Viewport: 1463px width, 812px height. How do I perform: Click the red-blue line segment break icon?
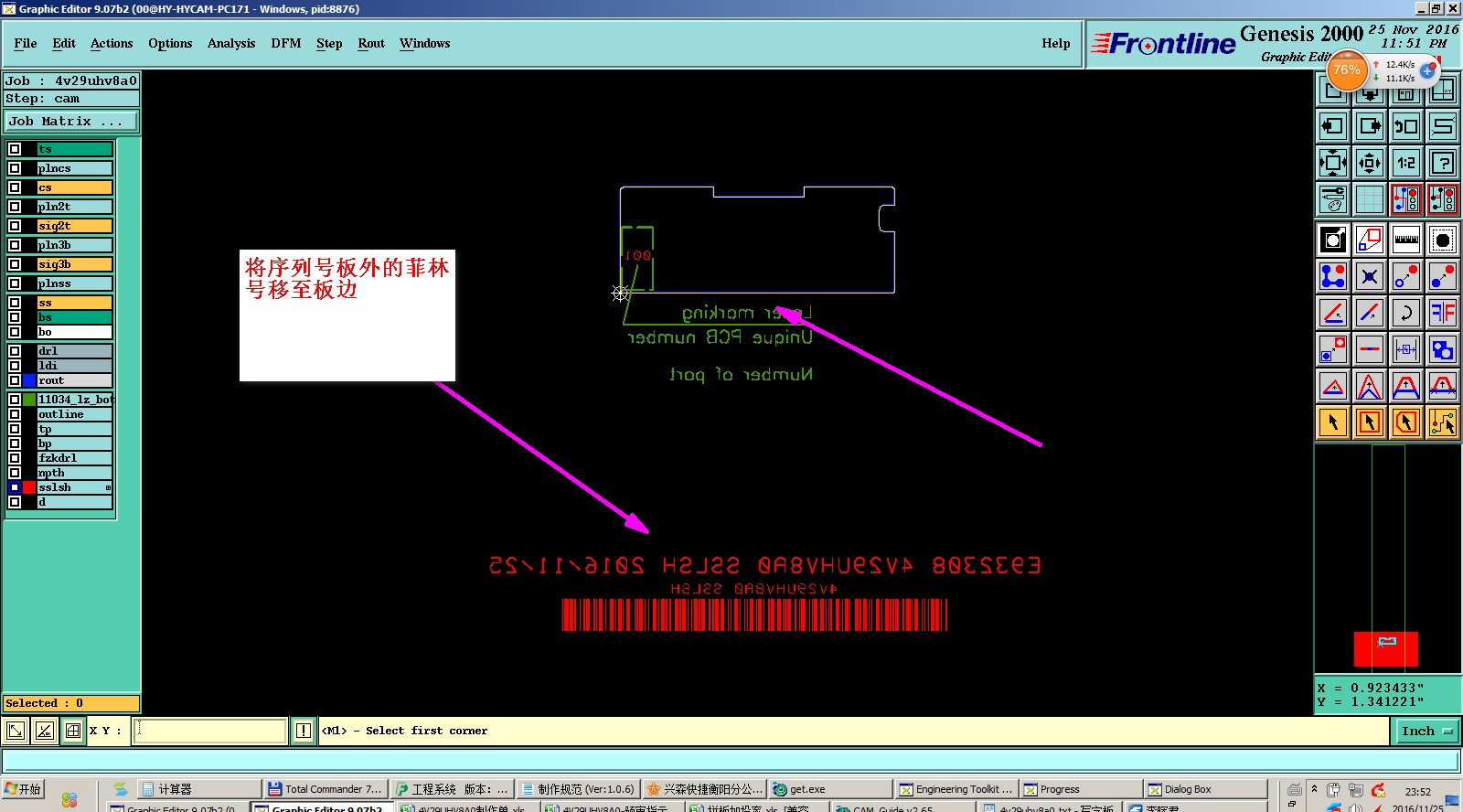pyautogui.click(x=1370, y=349)
